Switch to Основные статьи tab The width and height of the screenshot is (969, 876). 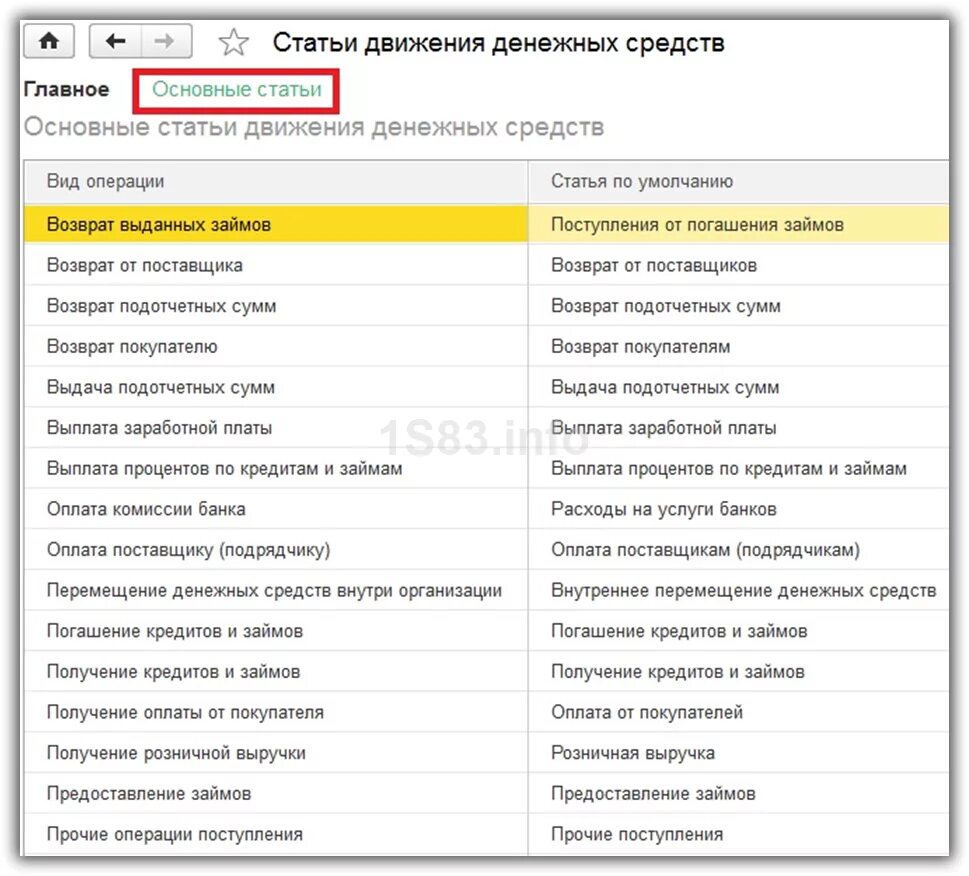[x=237, y=90]
